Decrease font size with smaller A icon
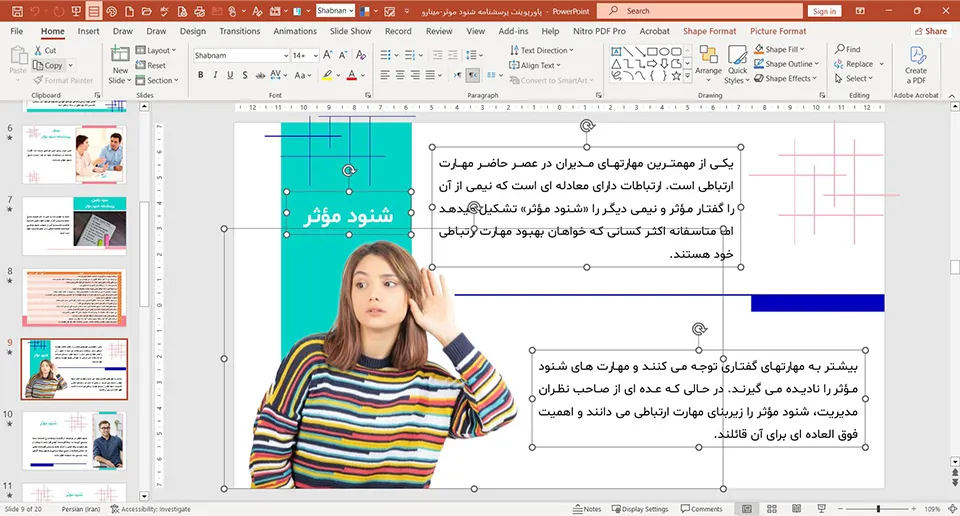 coord(343,55)
